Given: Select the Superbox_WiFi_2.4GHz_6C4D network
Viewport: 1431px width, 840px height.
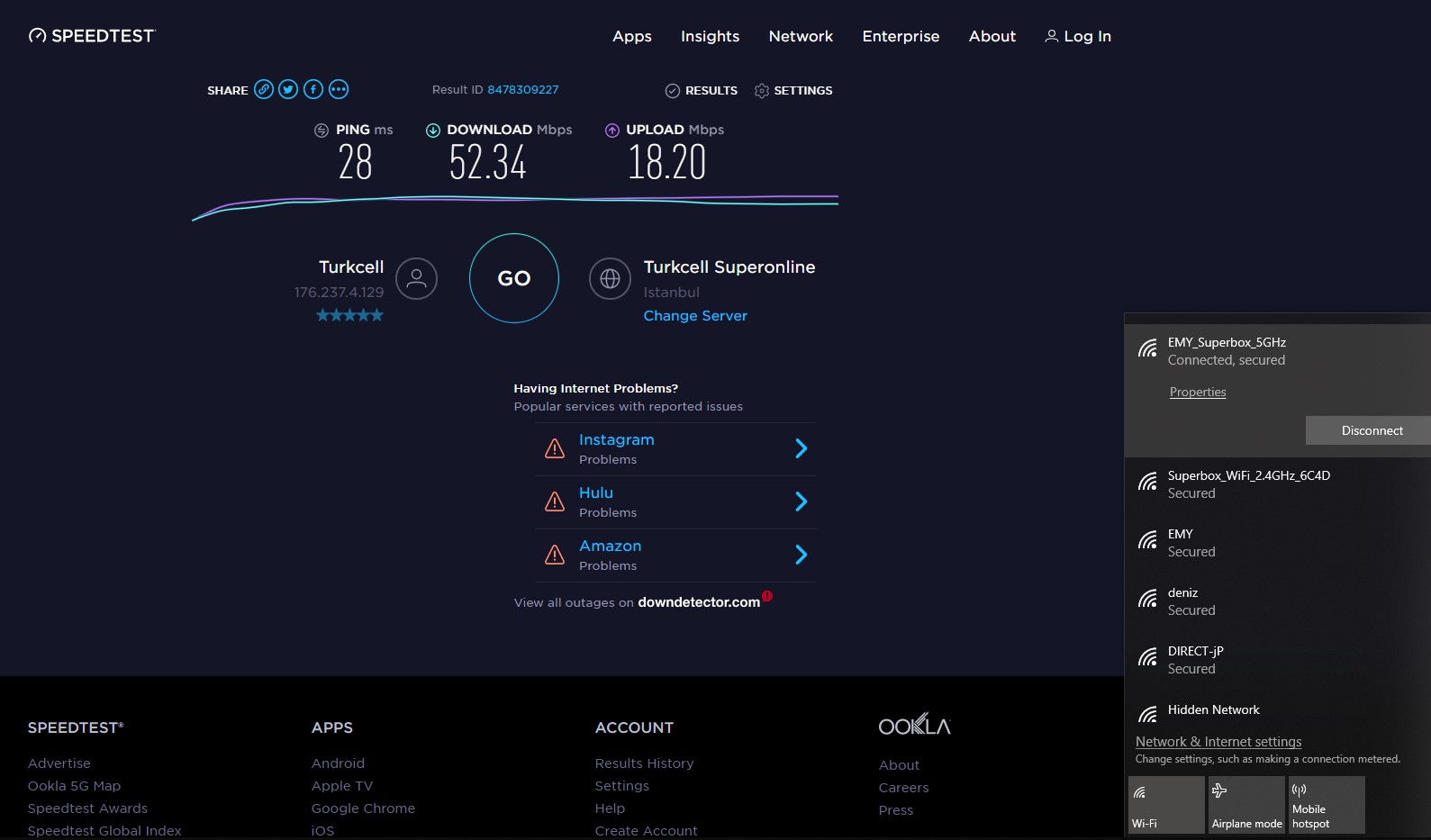Looking at the screenshot, I should (x=1277, y=484).
